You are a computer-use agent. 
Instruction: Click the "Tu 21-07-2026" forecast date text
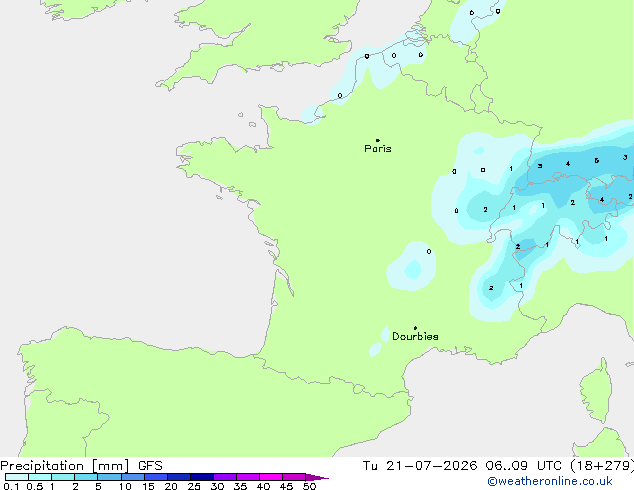coord(420,466)
